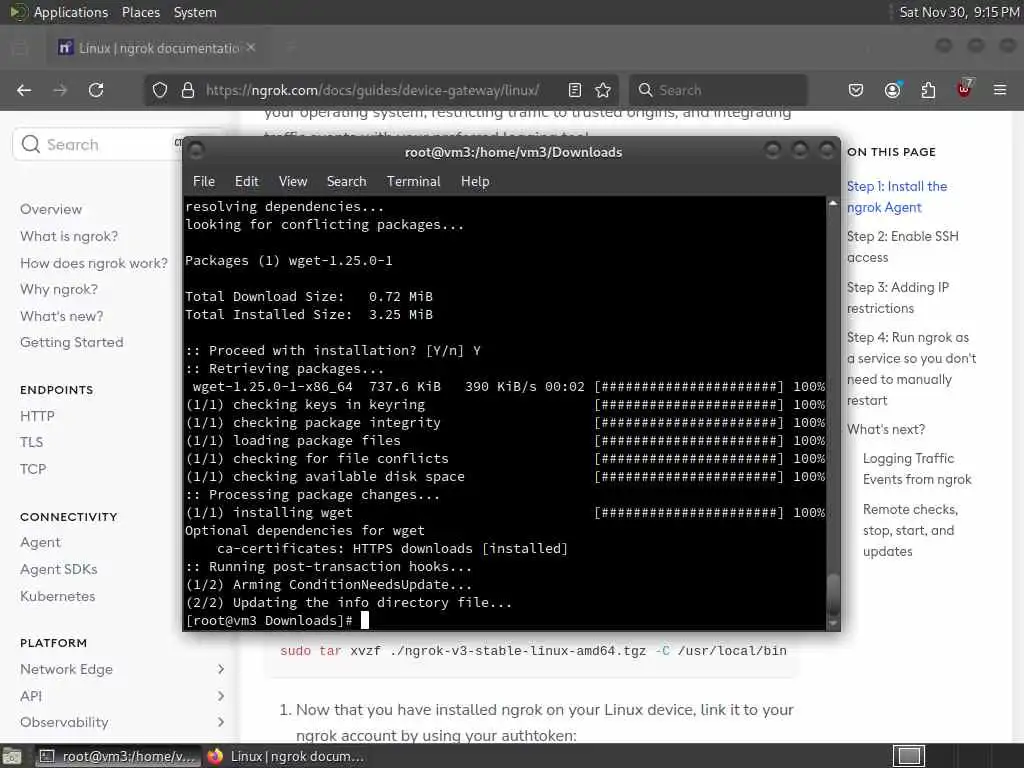Go back to the previous page in Firefox

24,90
